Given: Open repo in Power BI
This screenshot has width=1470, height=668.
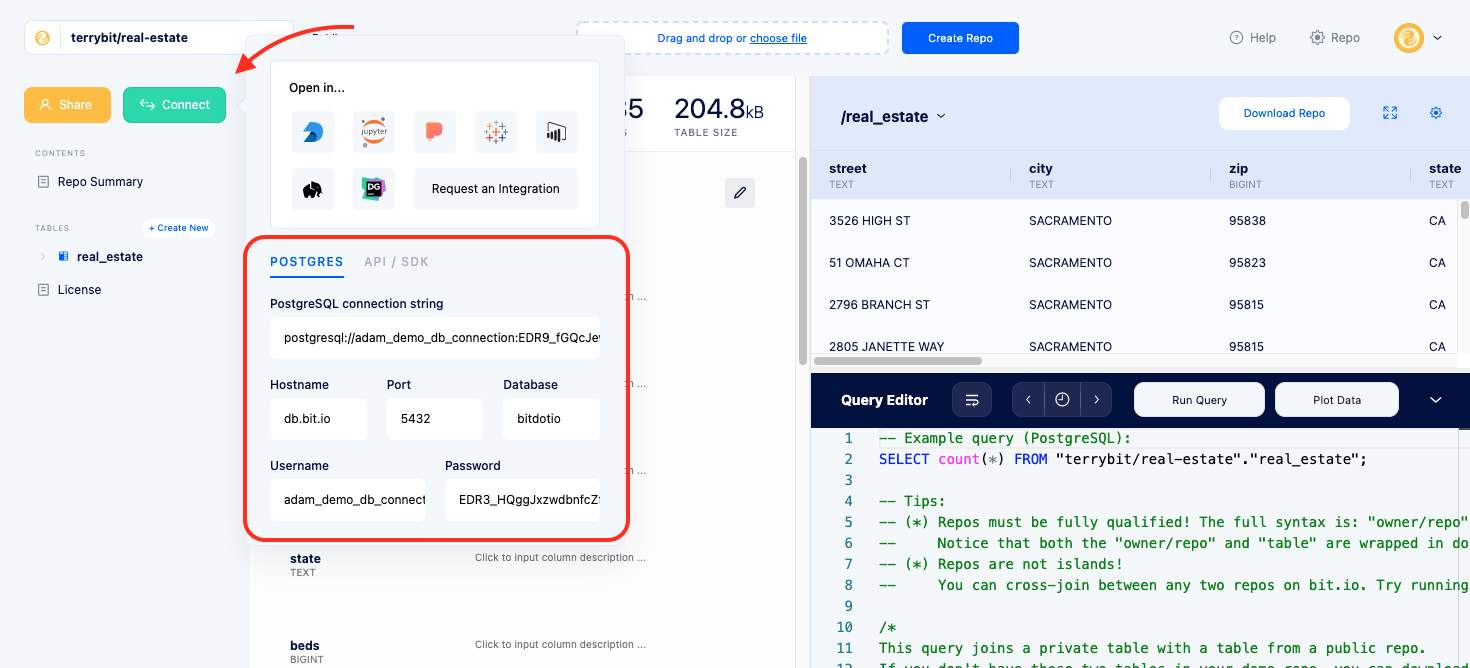Looking at the screenshot, I should pyautogui.click(x=557, y=132).
